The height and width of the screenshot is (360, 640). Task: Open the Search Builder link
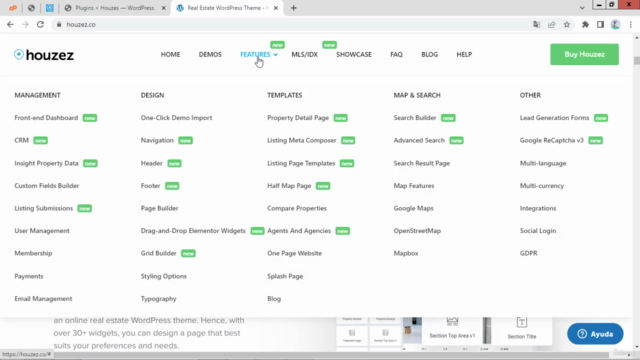415,118
